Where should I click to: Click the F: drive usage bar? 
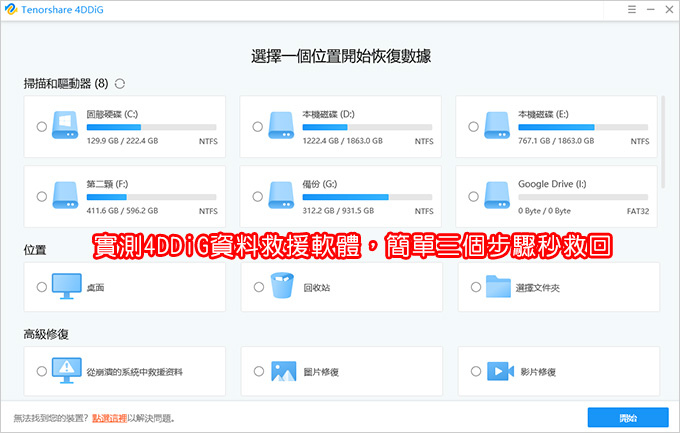point(151,197)
